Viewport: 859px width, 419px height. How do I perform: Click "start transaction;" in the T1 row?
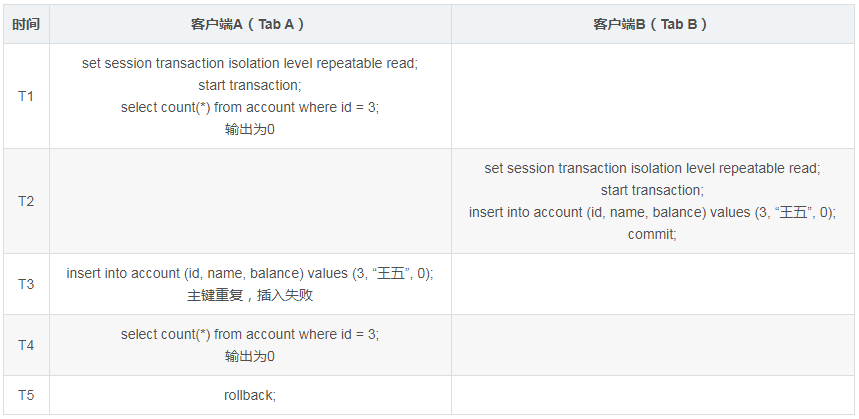point(250,85)
